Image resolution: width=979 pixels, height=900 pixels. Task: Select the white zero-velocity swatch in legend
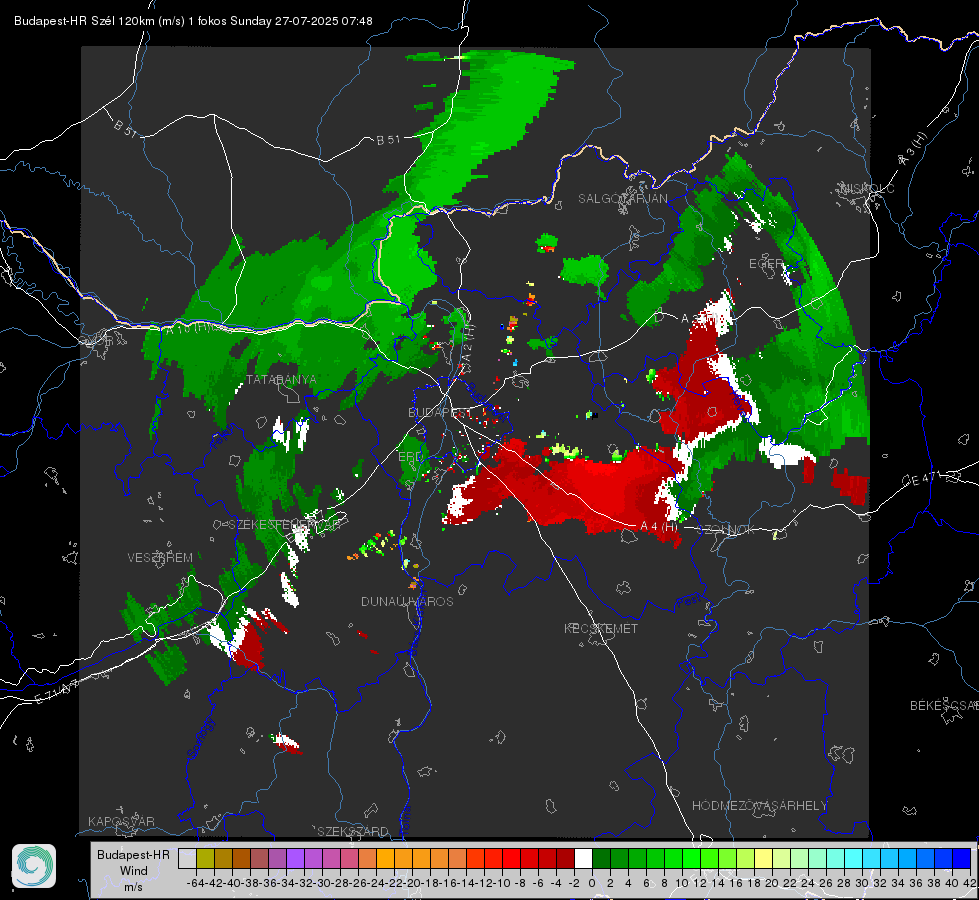583,858
